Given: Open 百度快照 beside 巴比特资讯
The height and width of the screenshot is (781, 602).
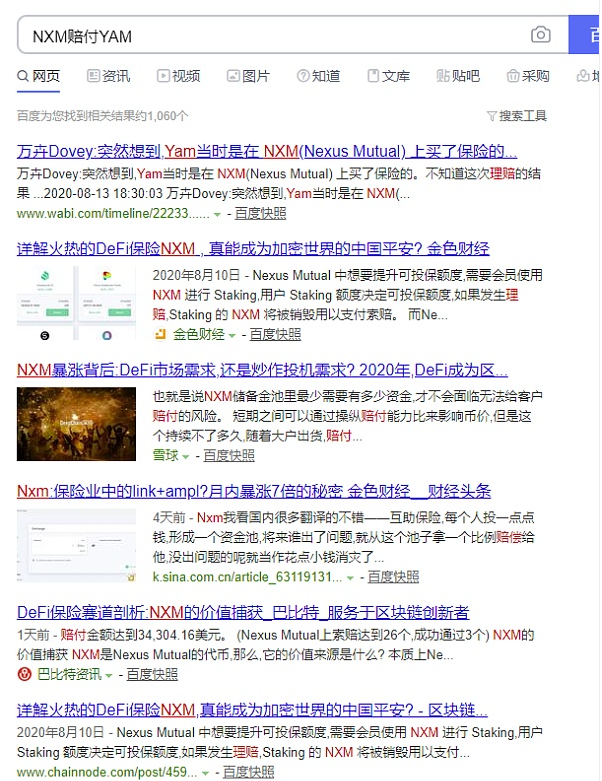Looking at the screenshot, I should 152,674.
